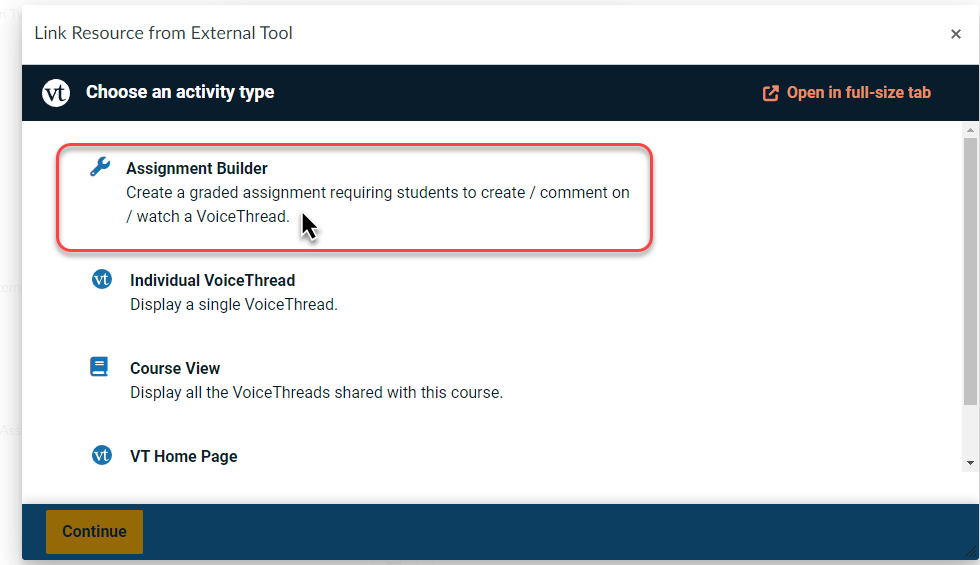Open in full-size tab link

coord(847,92)
